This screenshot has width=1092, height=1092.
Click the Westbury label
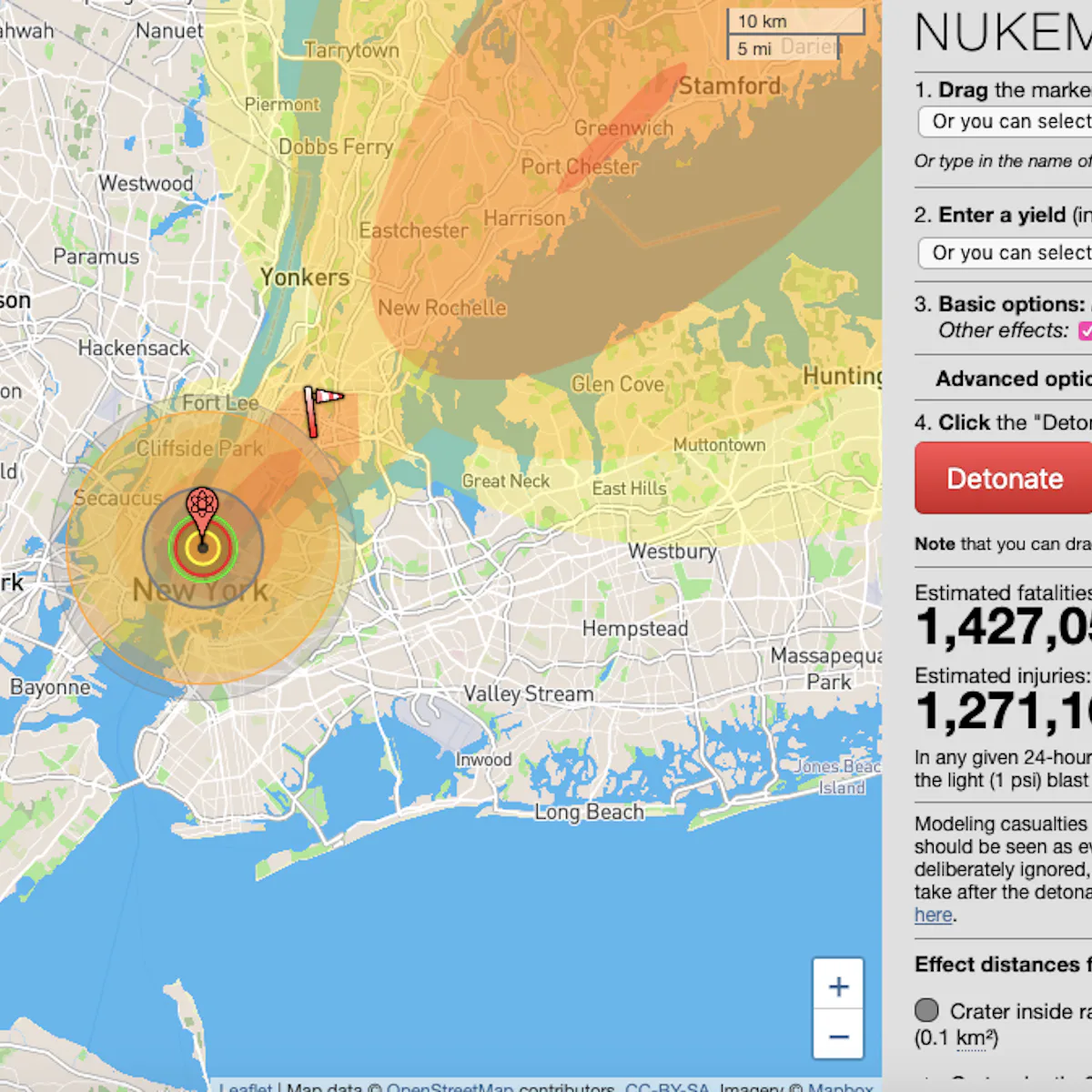coord(672,551)
